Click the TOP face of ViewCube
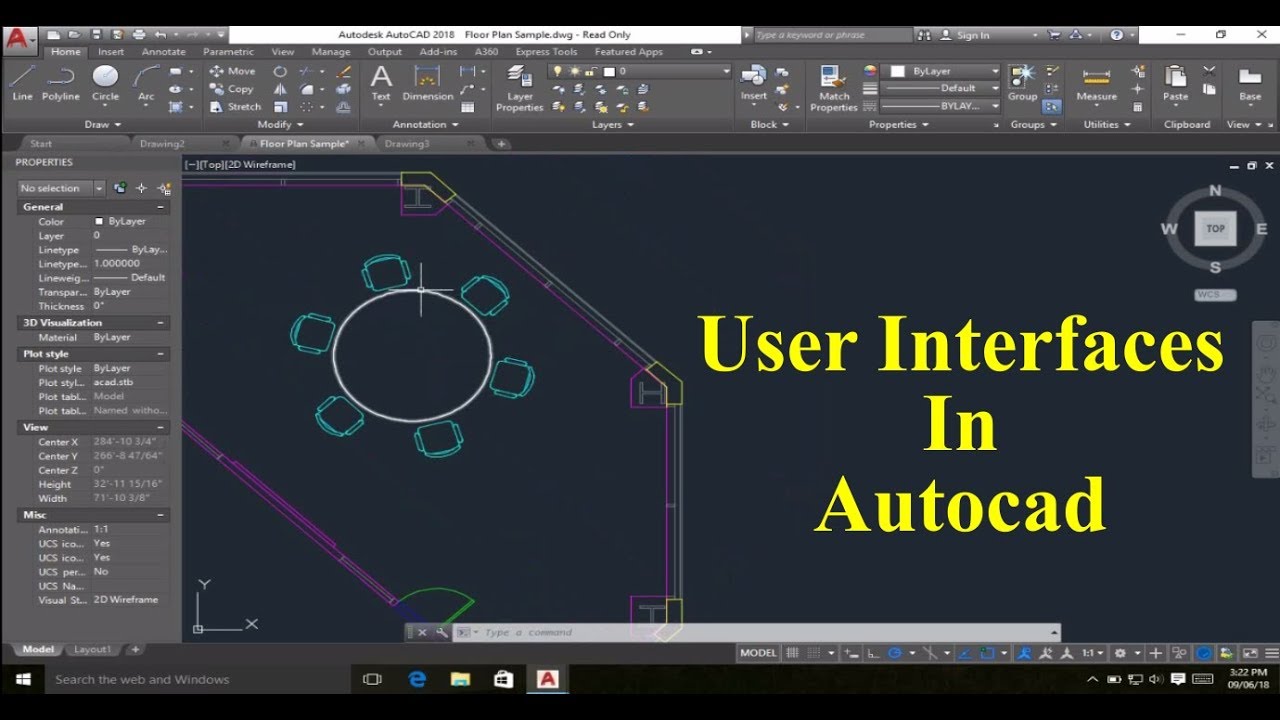 1215,229
